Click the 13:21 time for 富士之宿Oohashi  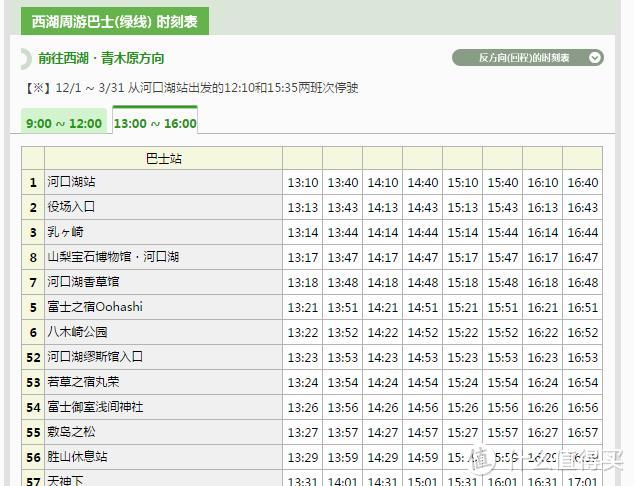[303, 308]
